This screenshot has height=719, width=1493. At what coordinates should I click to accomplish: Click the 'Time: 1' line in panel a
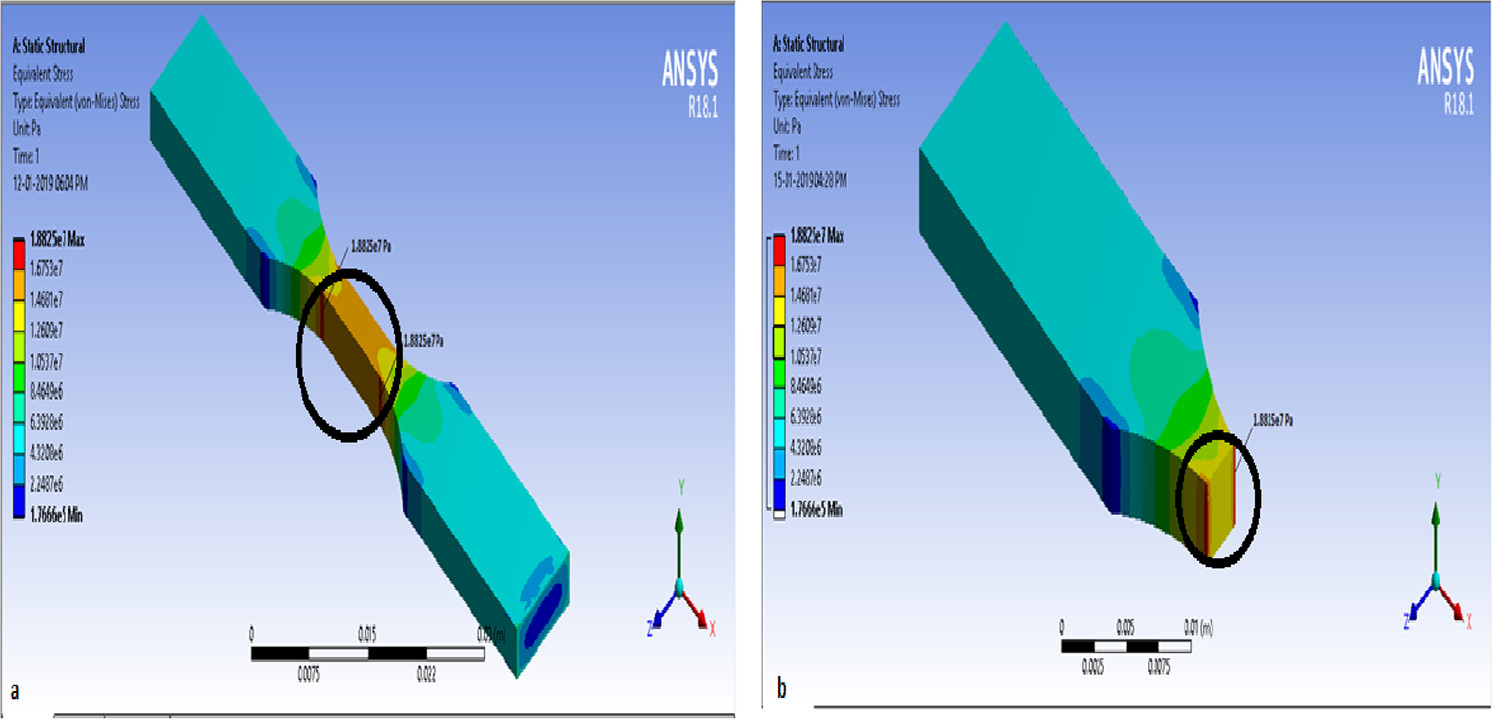[x=25, y=156]
